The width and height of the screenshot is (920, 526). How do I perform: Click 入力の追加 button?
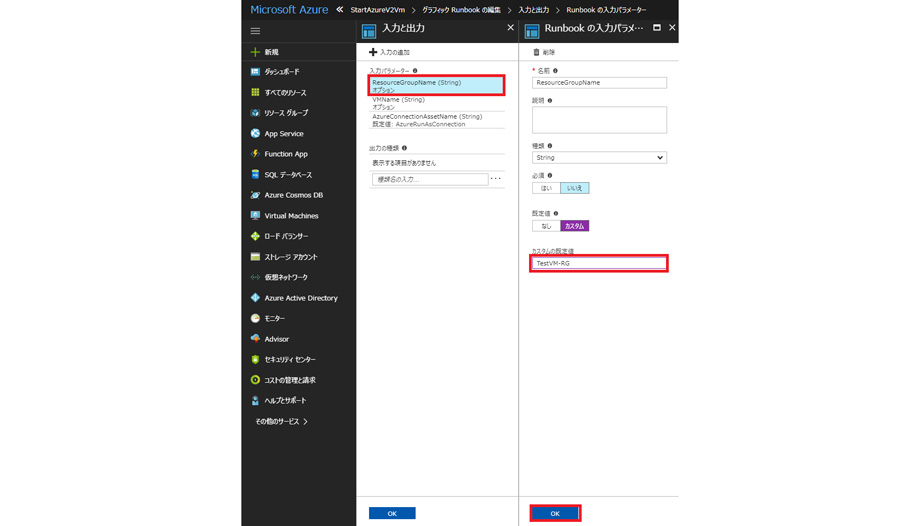pos(390,52)
